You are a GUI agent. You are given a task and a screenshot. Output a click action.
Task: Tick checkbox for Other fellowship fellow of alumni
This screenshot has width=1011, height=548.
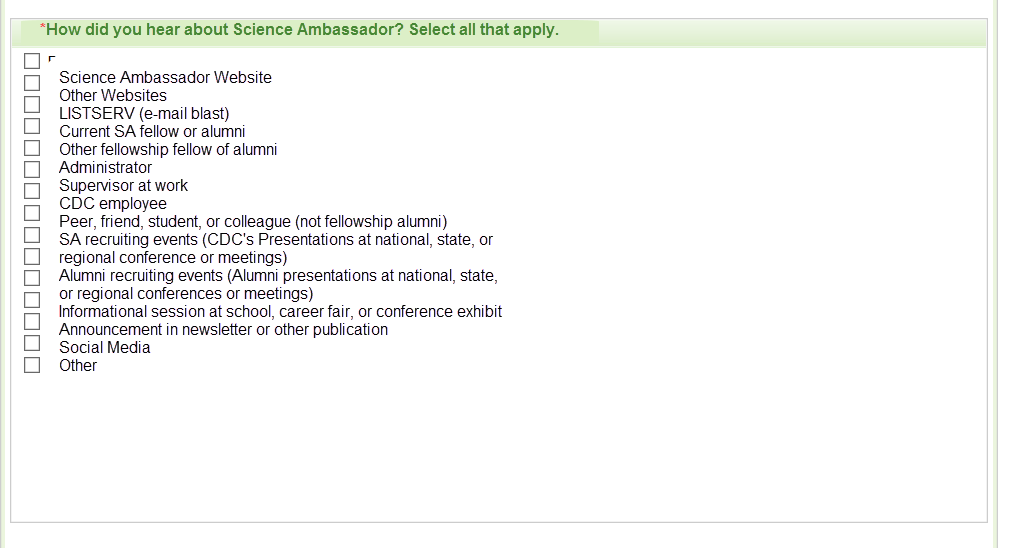32,148
